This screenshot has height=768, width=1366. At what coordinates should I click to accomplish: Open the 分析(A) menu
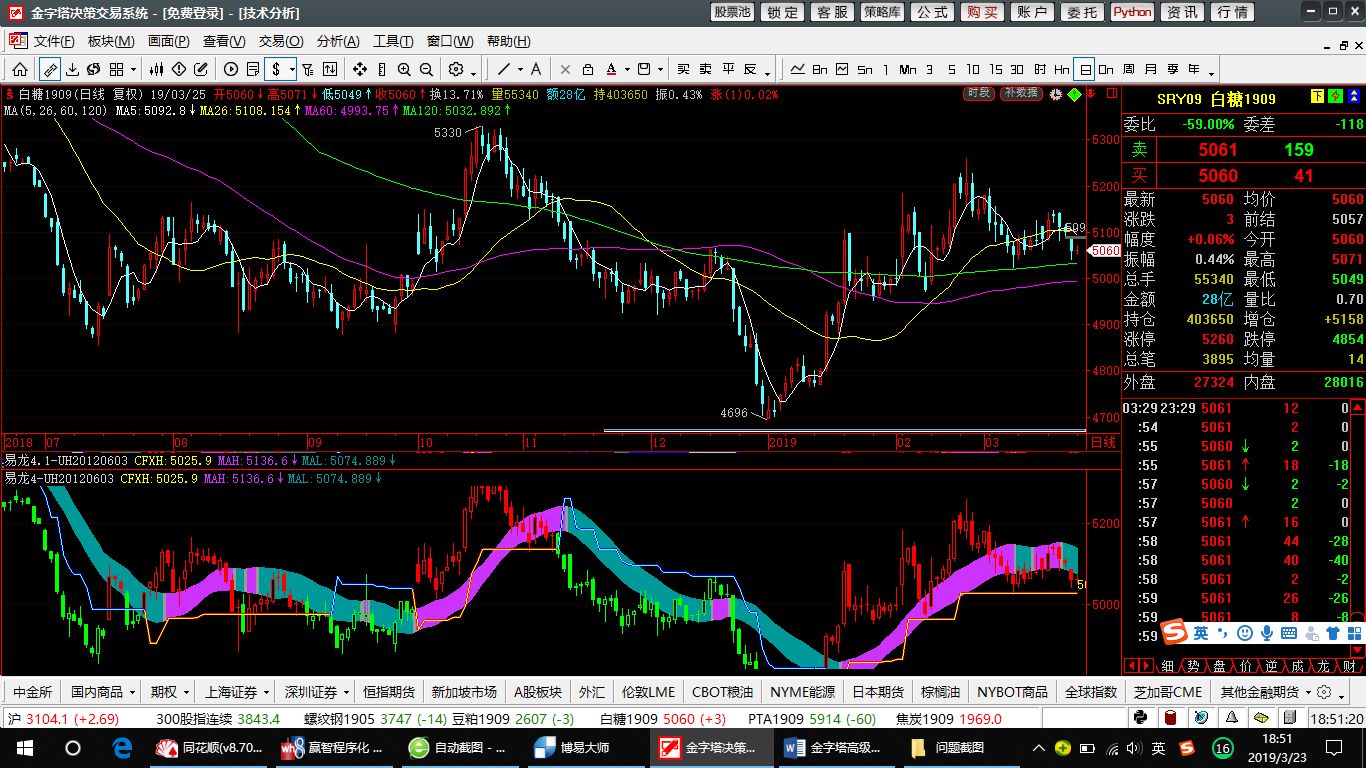click(338, 41)
